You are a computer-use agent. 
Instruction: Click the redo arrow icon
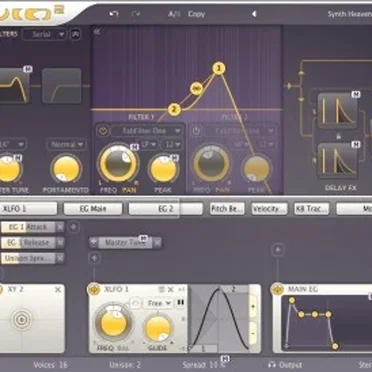pos(136,14)
